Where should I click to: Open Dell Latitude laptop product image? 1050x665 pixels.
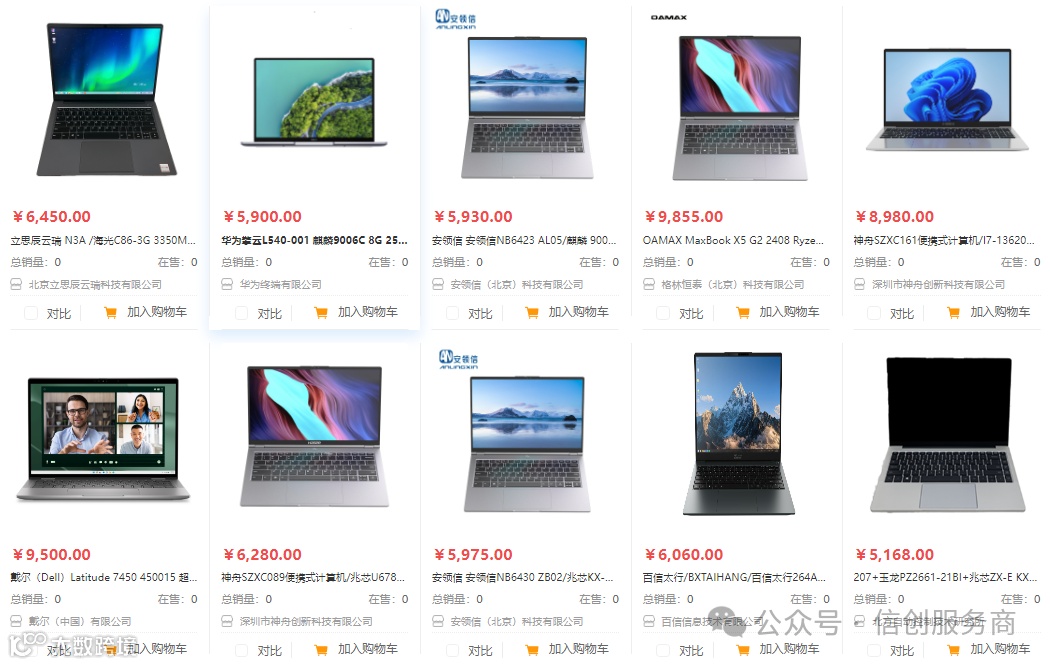(103, 439)
